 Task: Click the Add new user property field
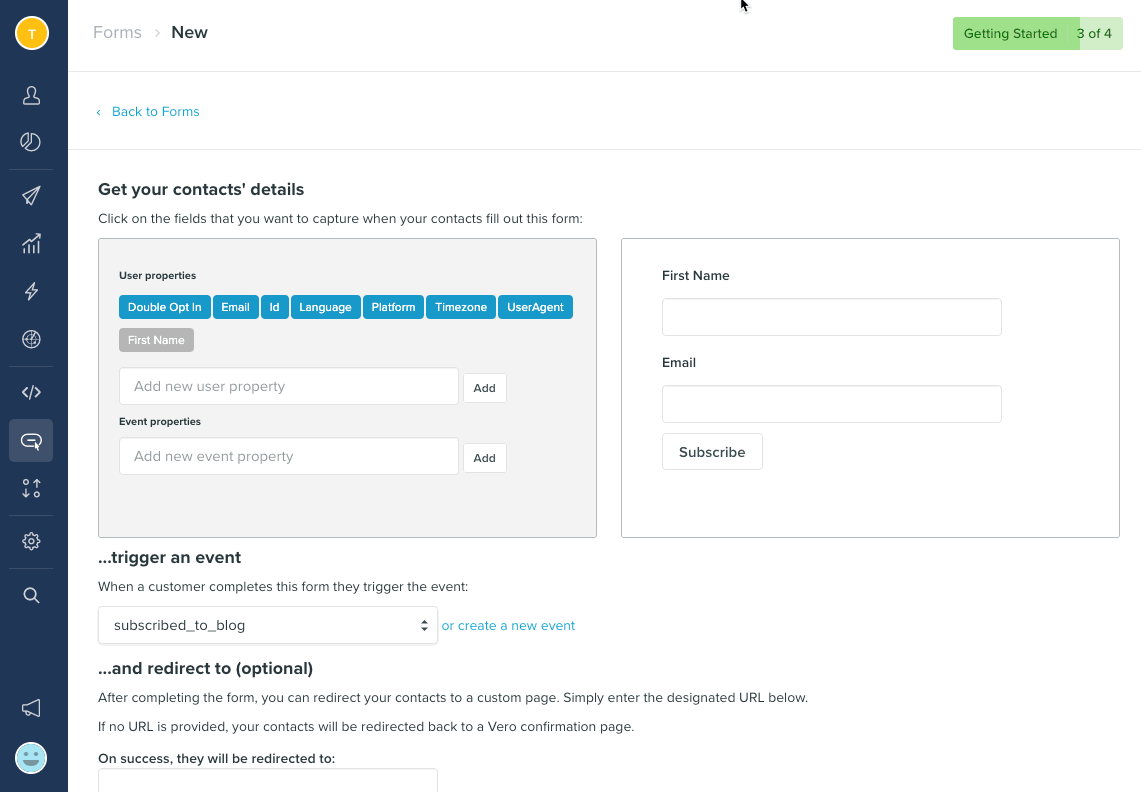pos(288,386)
